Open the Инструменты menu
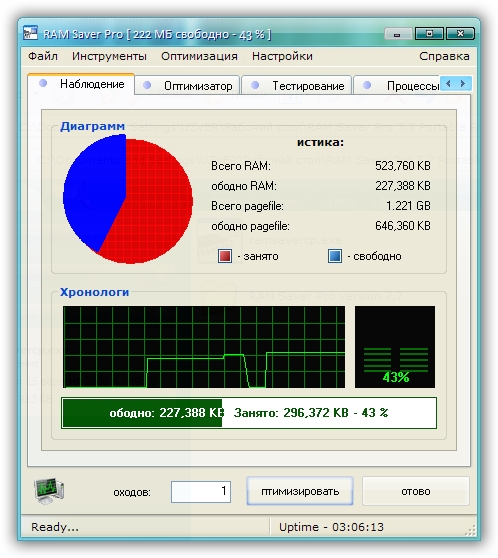The width and height of the screenshot is (498, 558). pos(109,56)
